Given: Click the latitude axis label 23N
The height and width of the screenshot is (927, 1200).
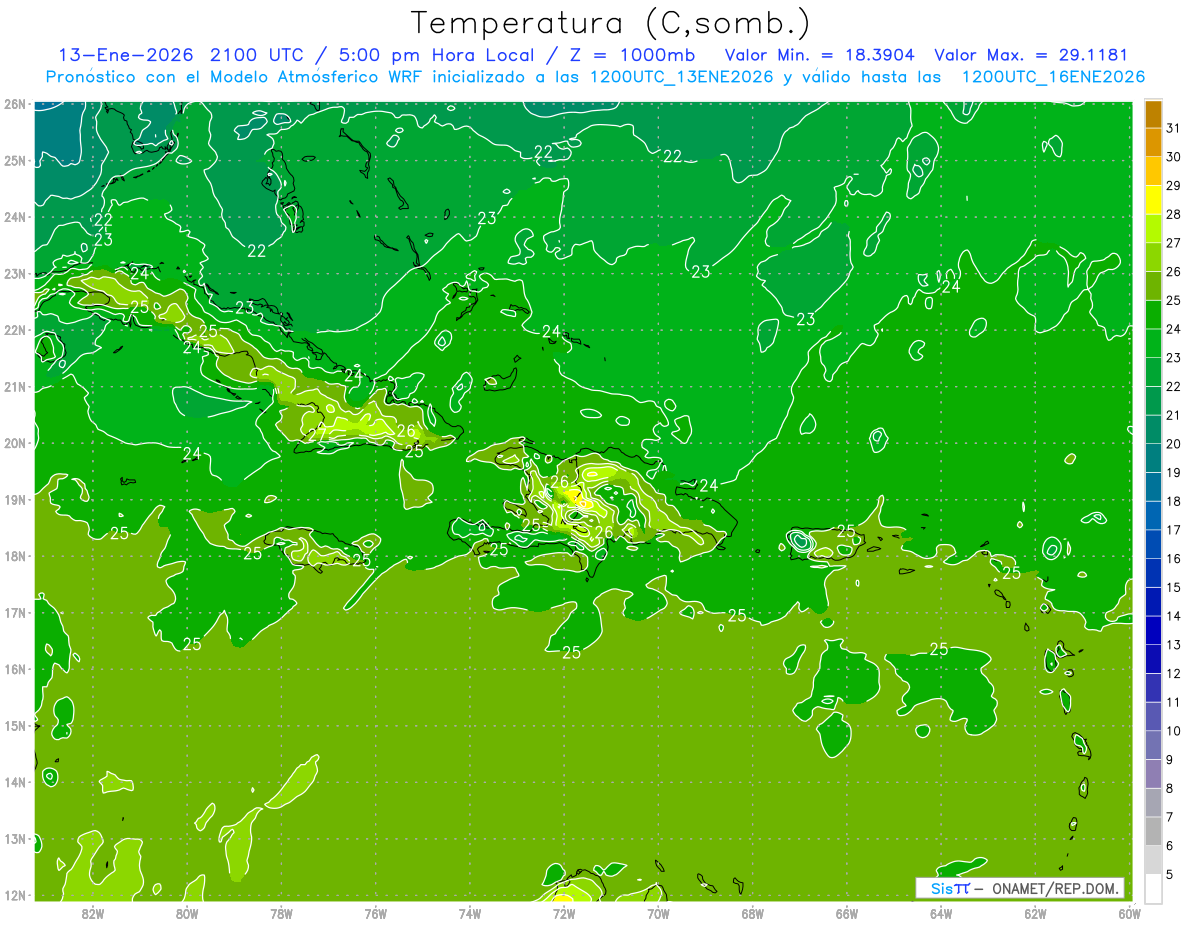Looking at the screenshot, I should (15, 274).
